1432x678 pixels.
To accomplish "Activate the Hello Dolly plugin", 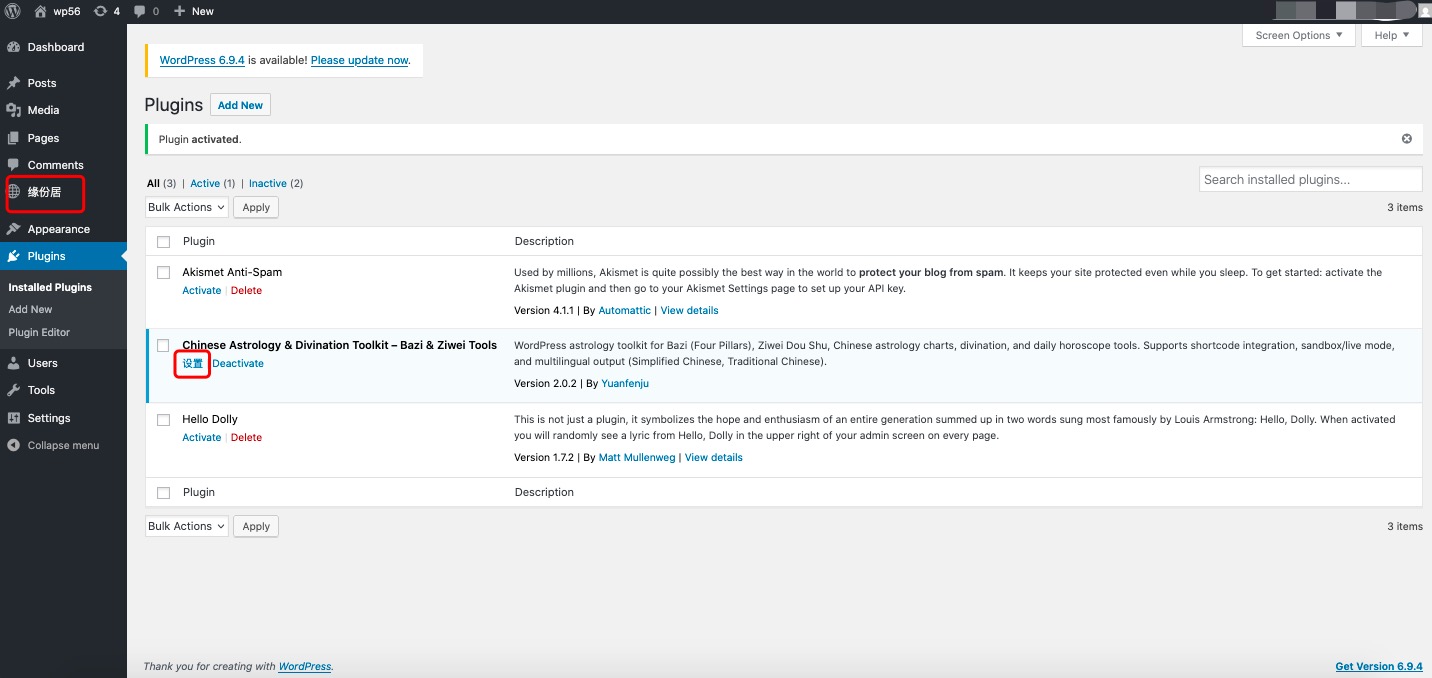I will coord(201,437).
